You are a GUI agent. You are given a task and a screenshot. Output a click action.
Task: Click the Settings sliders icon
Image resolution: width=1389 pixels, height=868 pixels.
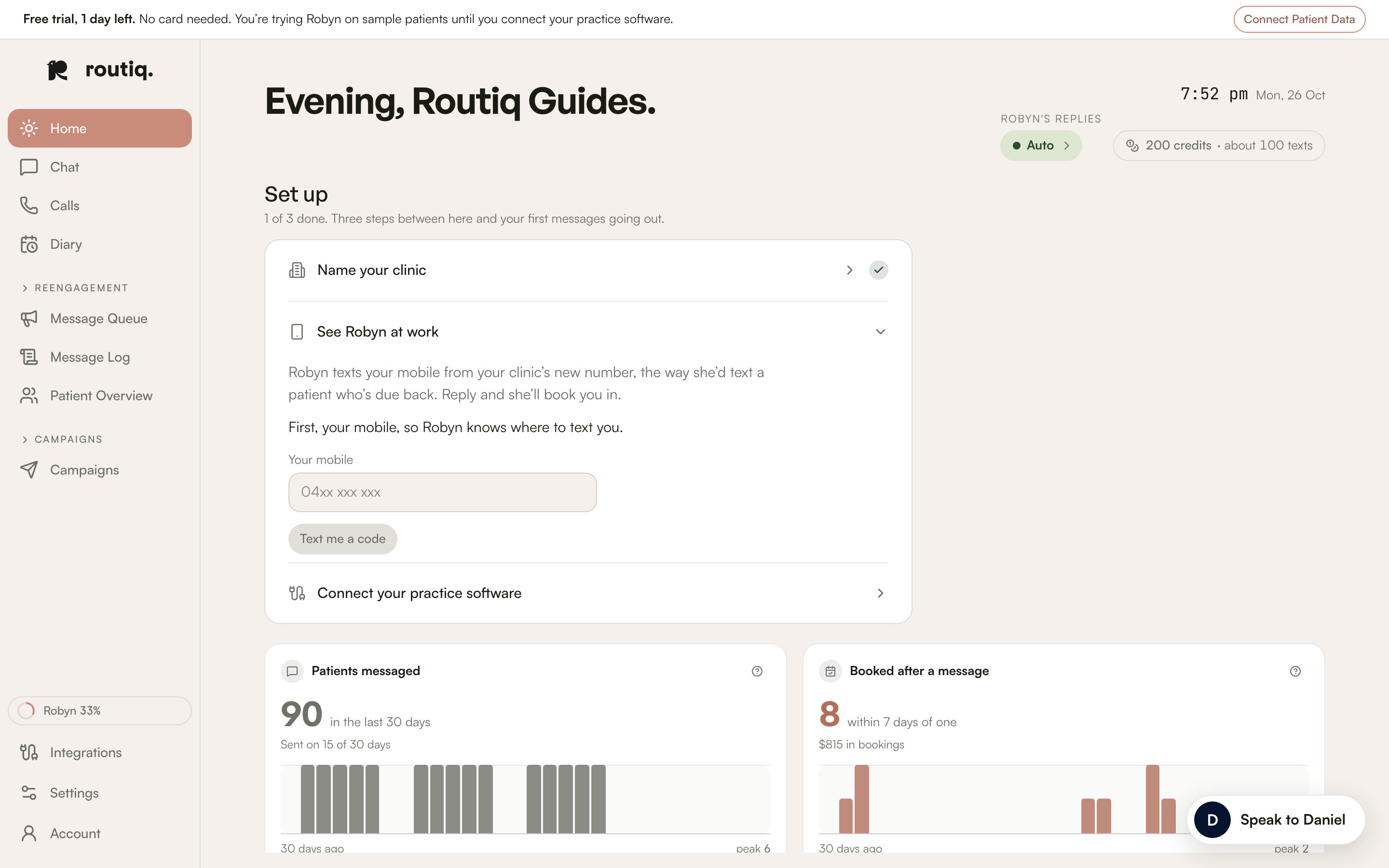[29, 793]
